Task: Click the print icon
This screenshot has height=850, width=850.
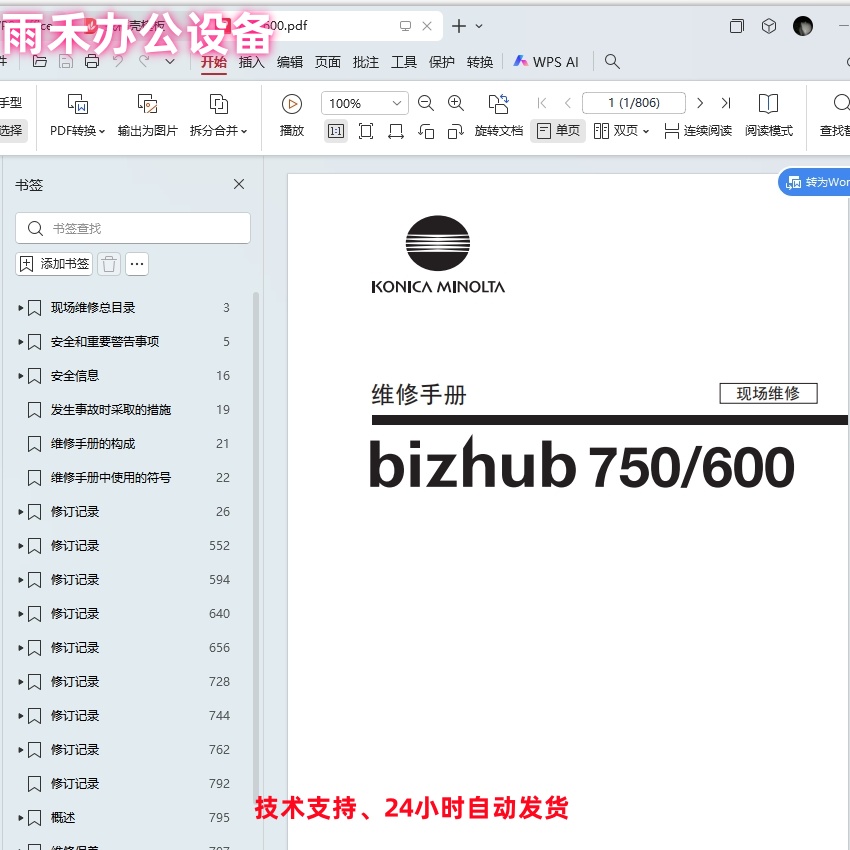Action: [92, 61]
